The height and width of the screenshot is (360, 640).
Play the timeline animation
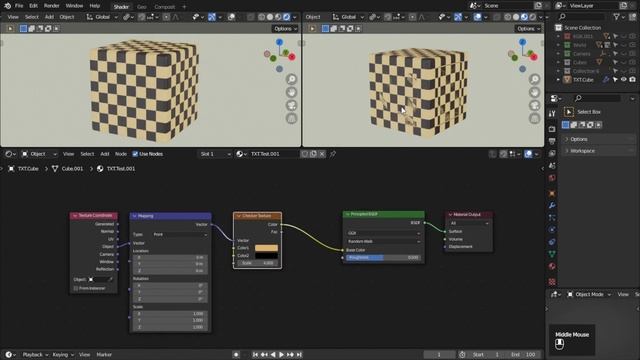pyautogui.click(x=281, y=355)
